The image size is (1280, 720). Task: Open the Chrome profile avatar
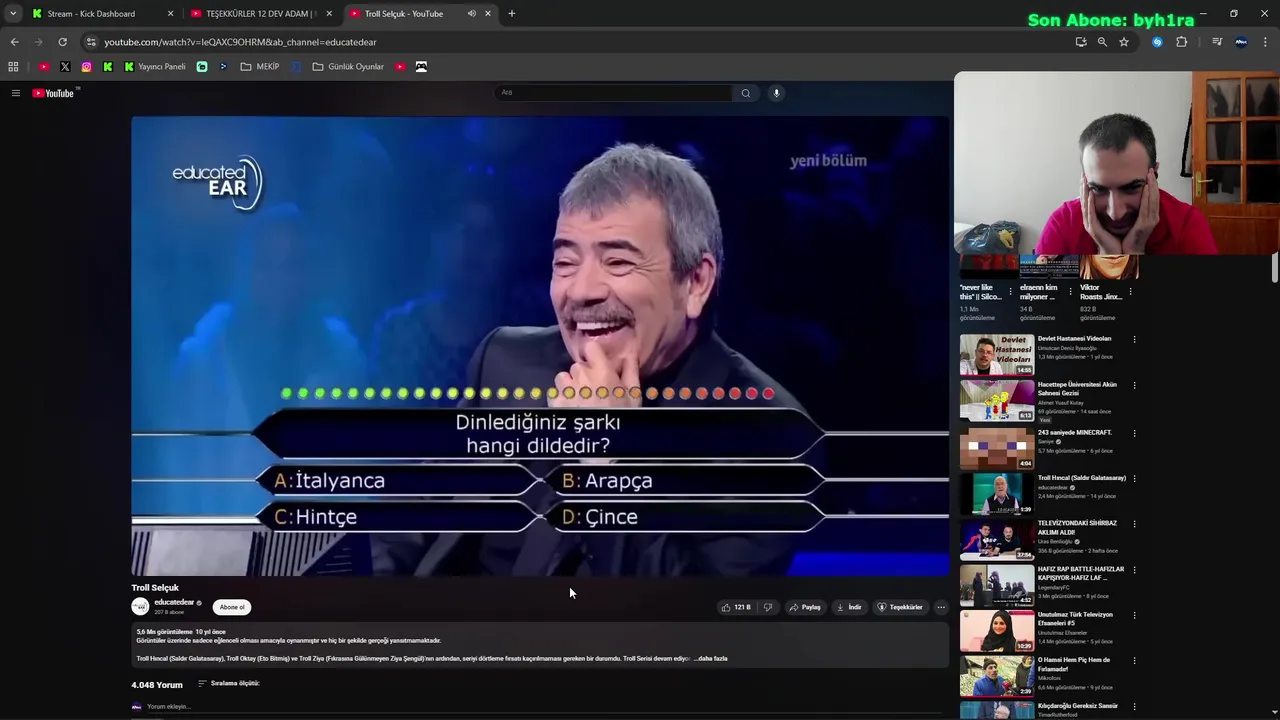coord(1241,42)
